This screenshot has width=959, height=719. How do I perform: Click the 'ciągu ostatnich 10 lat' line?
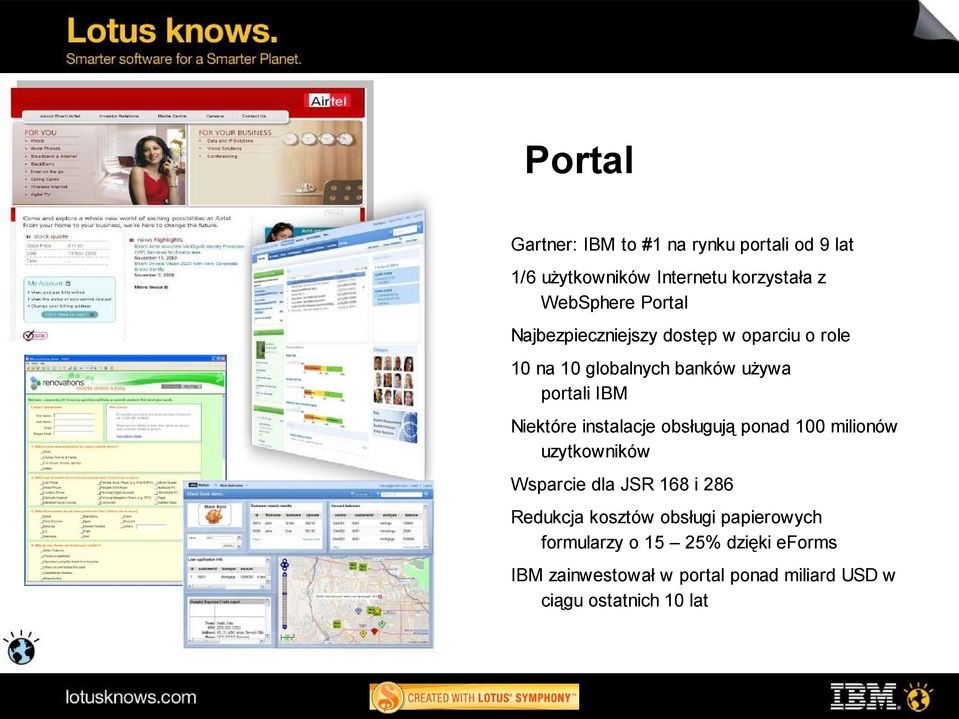(624, 600)
